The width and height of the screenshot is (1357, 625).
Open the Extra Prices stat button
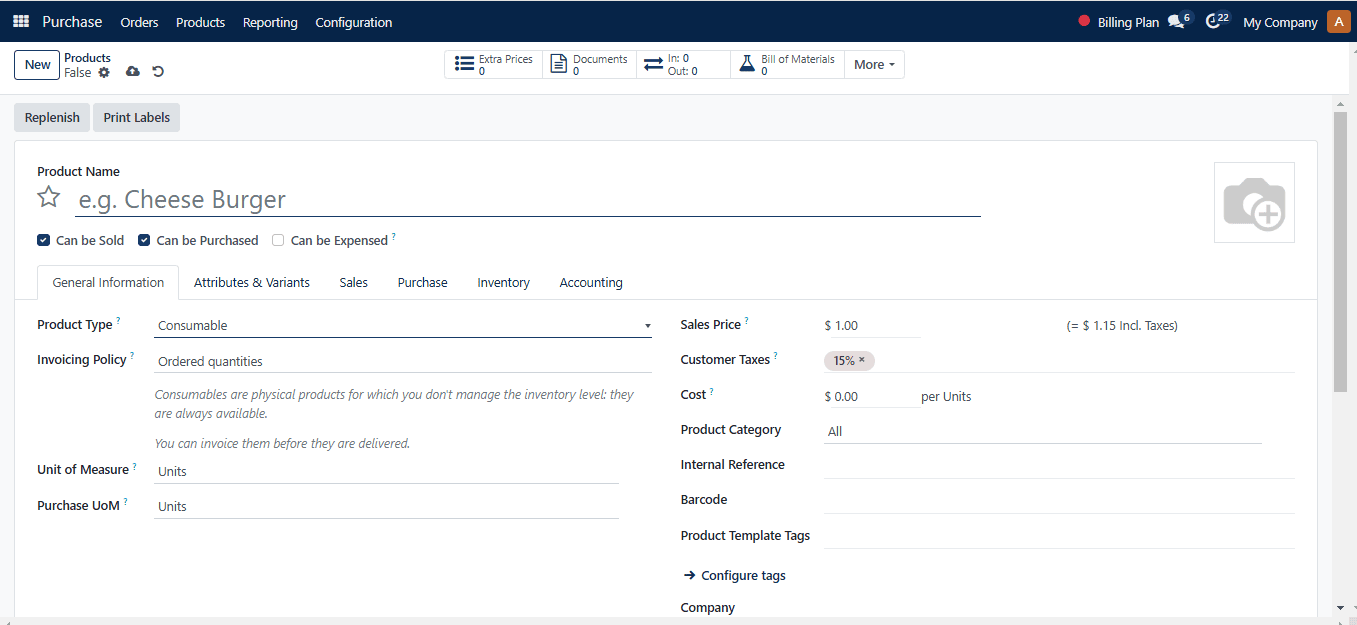point(494,65)
